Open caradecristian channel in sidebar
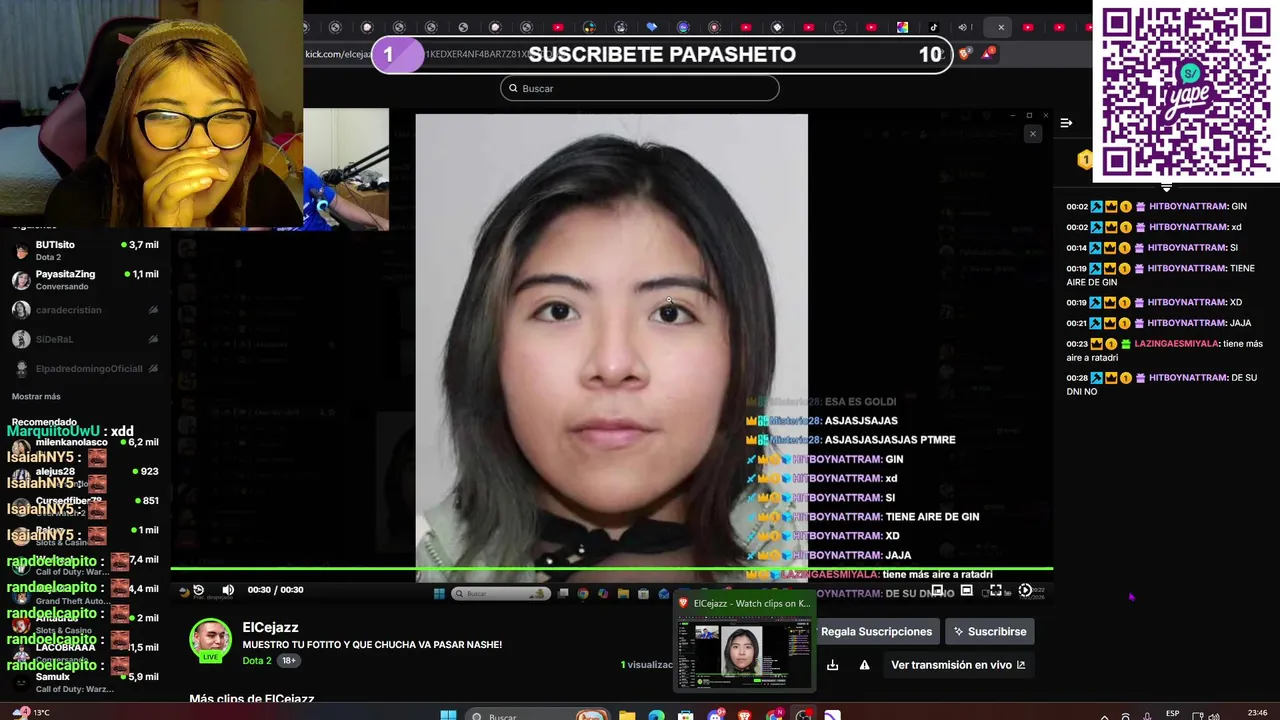The width and height of the screenshot is (1280, 720). point(85,310)
